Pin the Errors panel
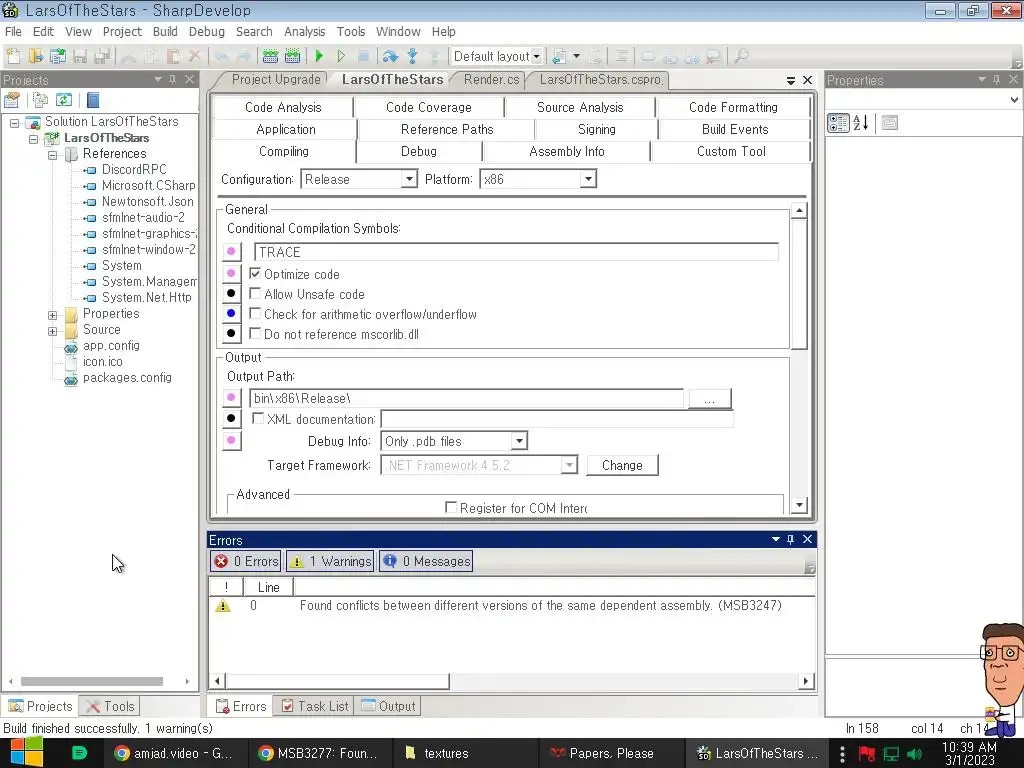 pos(790,539)
